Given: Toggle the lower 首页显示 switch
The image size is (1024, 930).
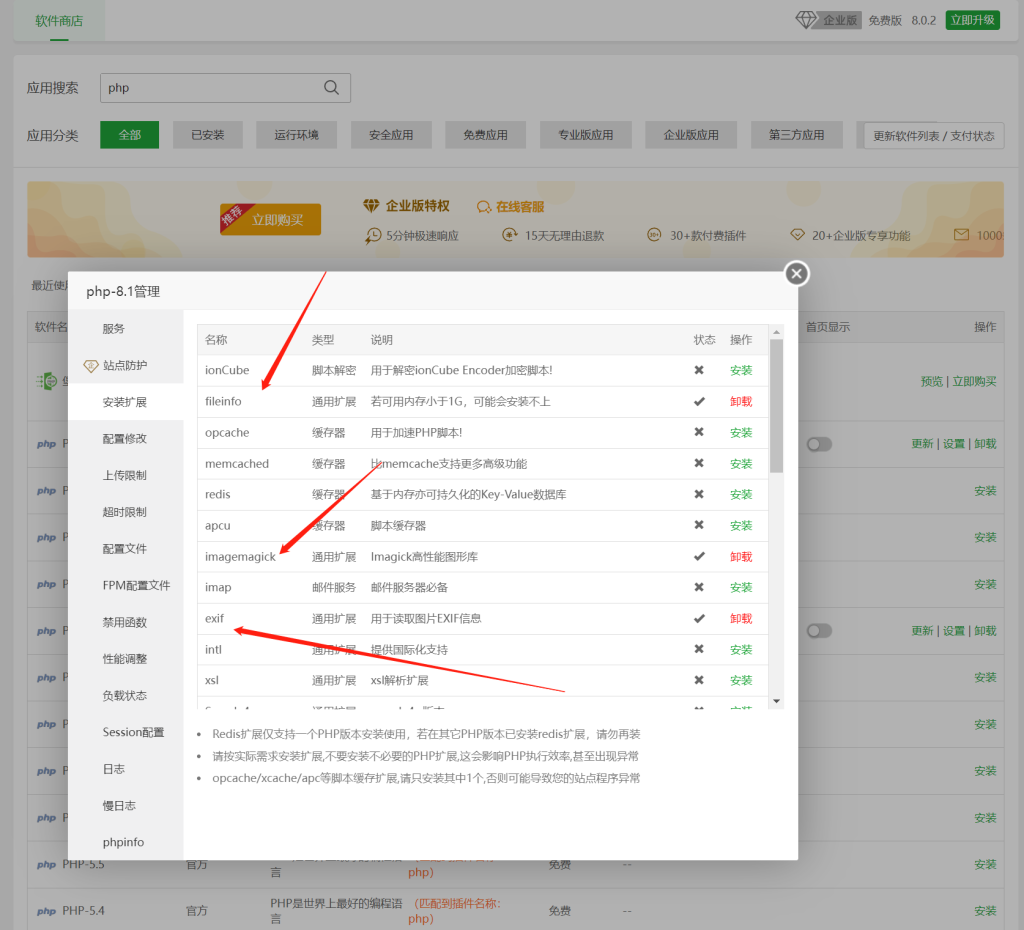Looking at the screenshot, I should pyautogui.click(x=819, y=630).
